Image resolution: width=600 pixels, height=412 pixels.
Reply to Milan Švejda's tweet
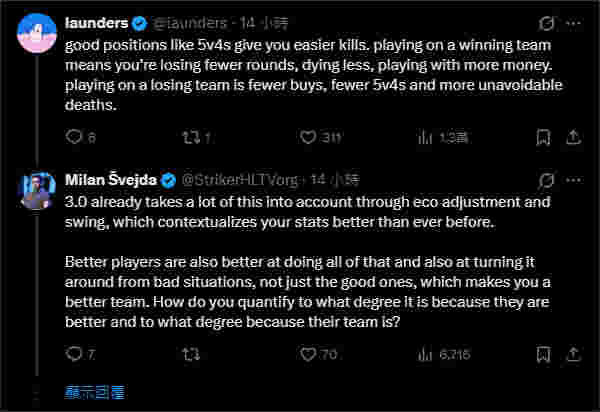click(x=73, y=353)
